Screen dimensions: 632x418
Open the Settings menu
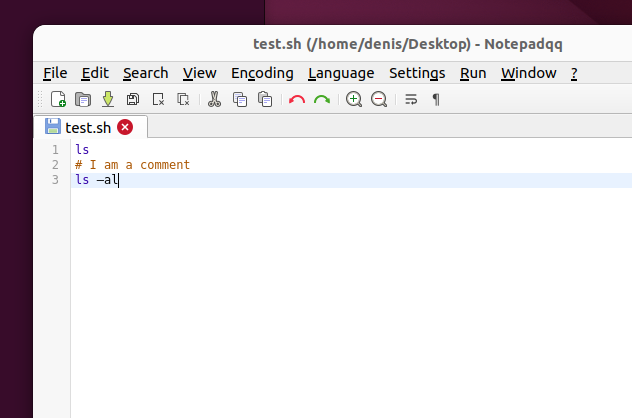417,73
